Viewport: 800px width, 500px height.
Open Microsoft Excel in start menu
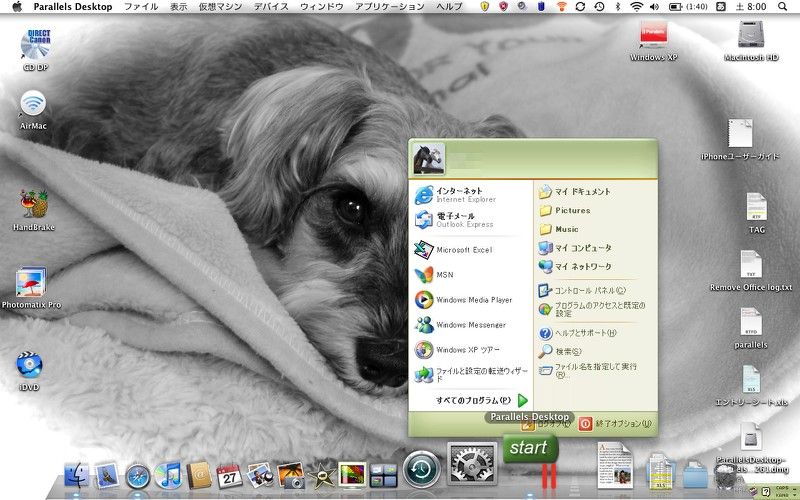pos(453,249)
